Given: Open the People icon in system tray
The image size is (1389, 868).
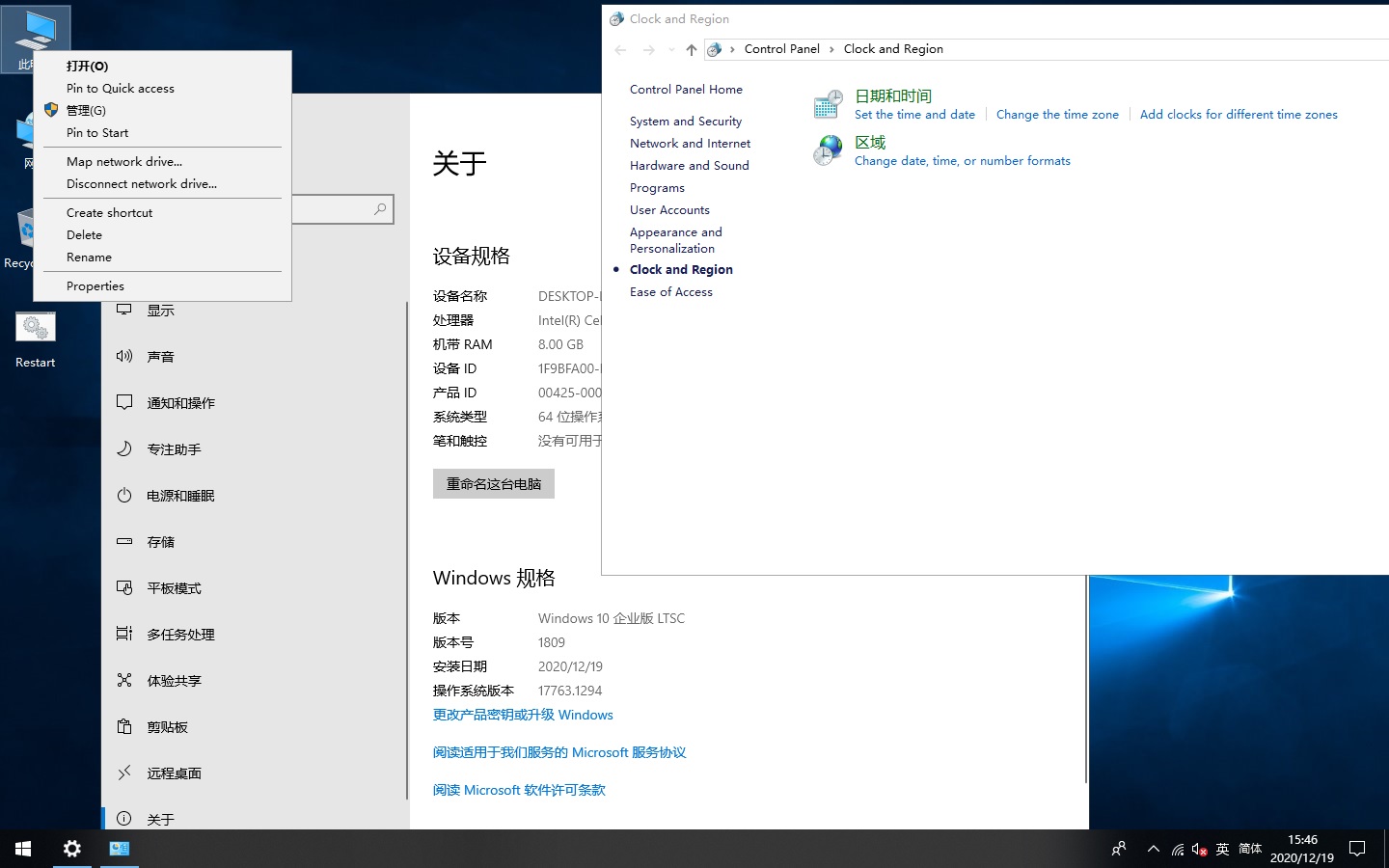Looking at the screenshot, I should coord(1119,849).
